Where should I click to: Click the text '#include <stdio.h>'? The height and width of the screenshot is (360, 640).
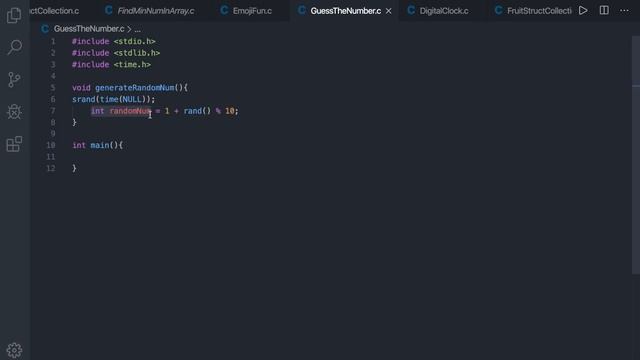click(113, 42)
